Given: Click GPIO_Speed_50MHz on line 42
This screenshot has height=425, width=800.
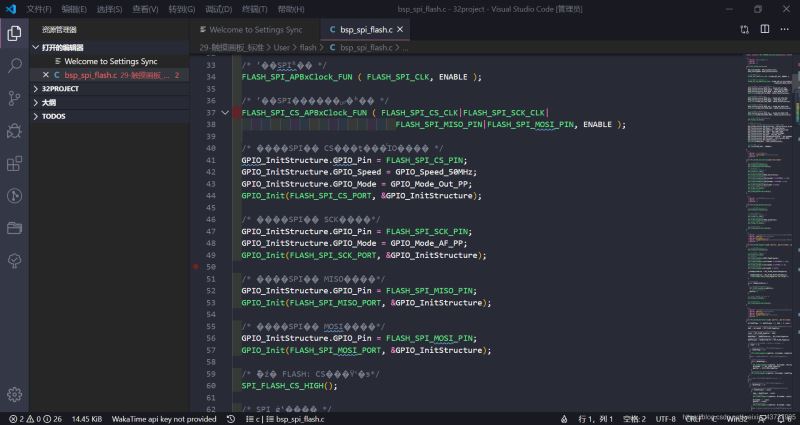Looking at the screenshot, I should point(434,172).
